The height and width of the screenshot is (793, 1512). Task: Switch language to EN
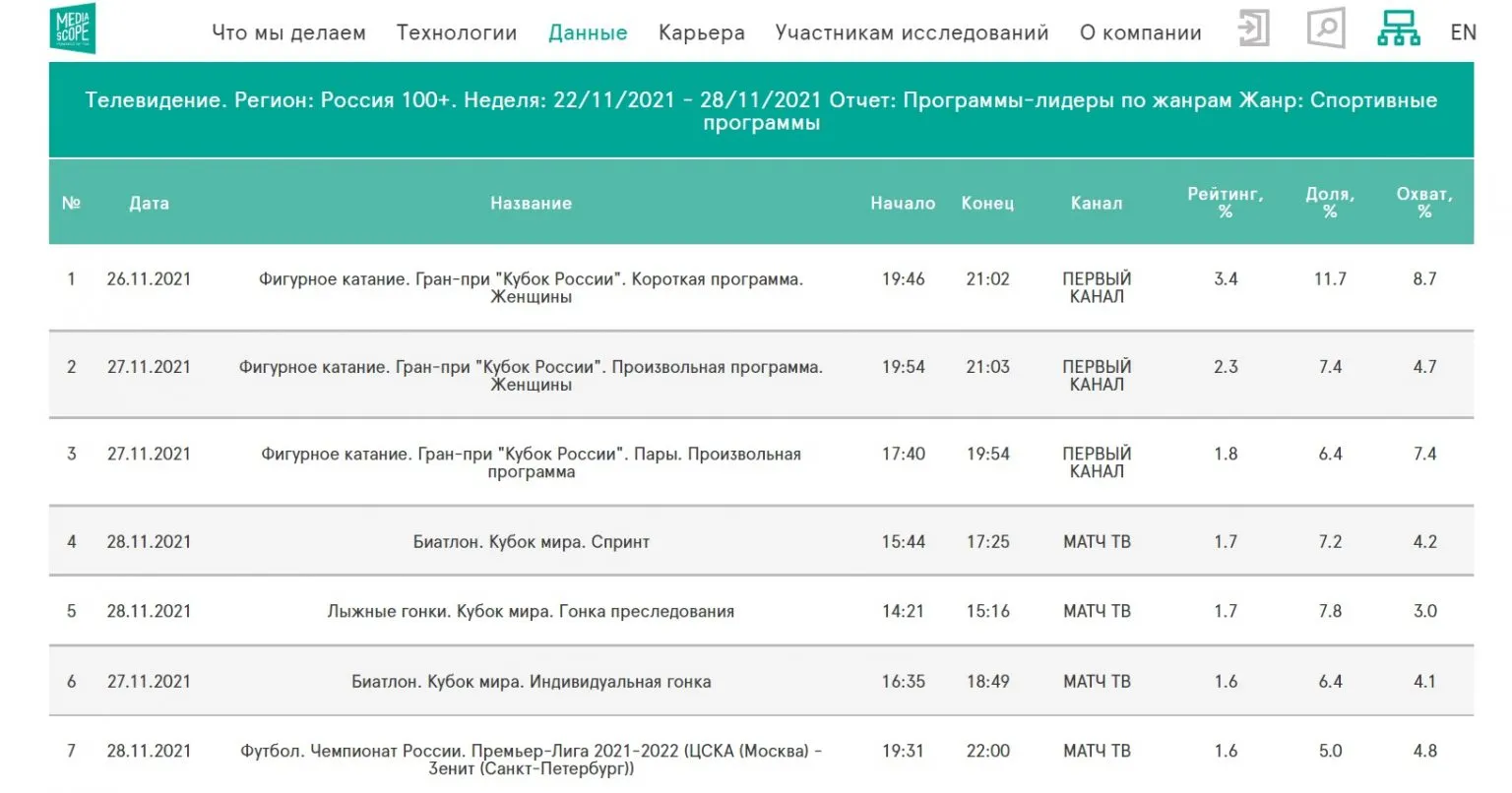(x=1463, y=32)
